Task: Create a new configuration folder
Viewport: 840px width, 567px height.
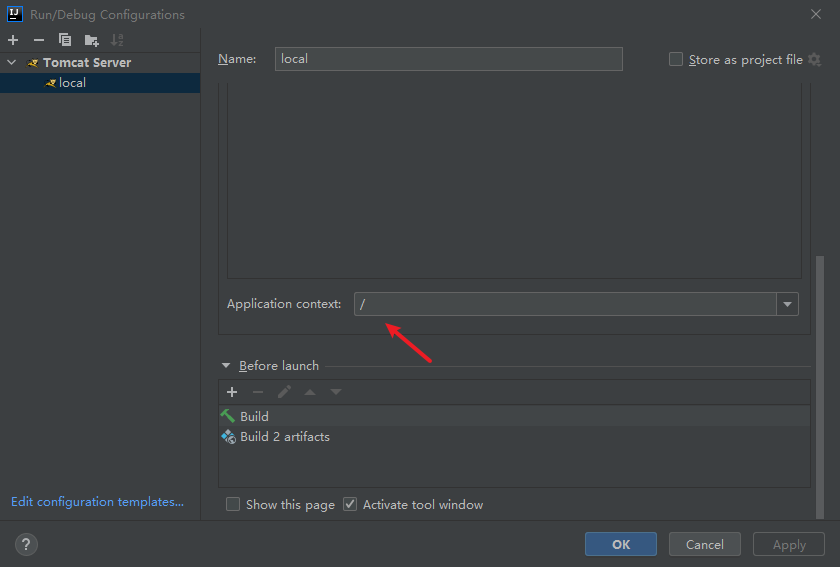Action: (x=92, y=40)
